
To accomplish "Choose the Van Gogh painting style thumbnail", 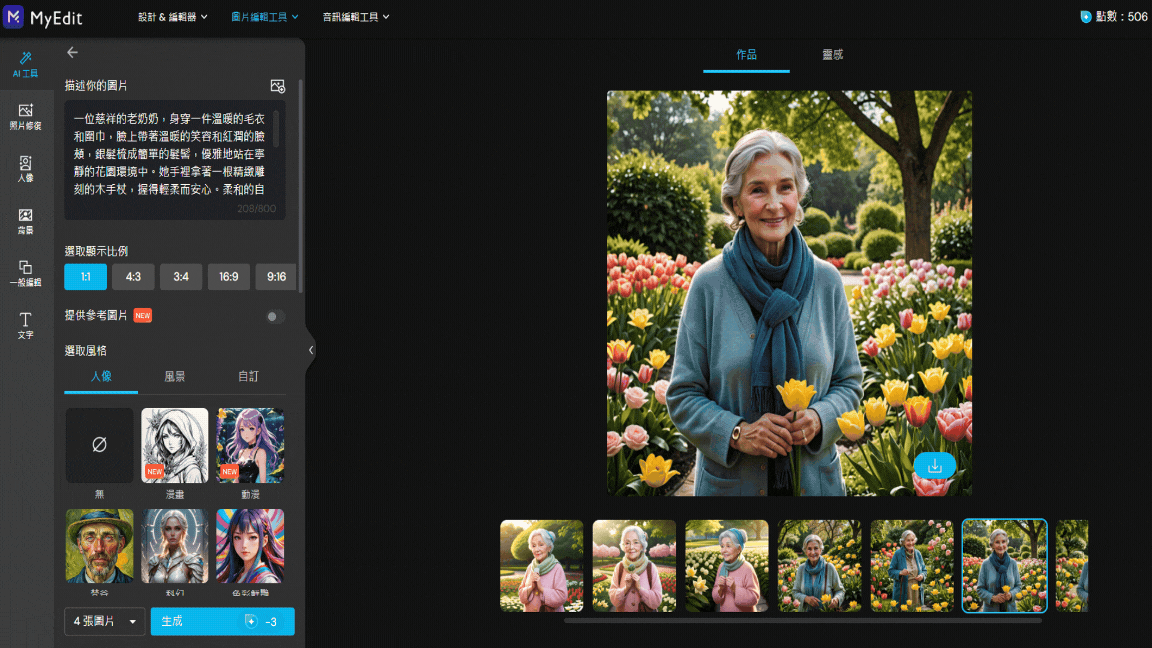I will [x=99, y=546].
